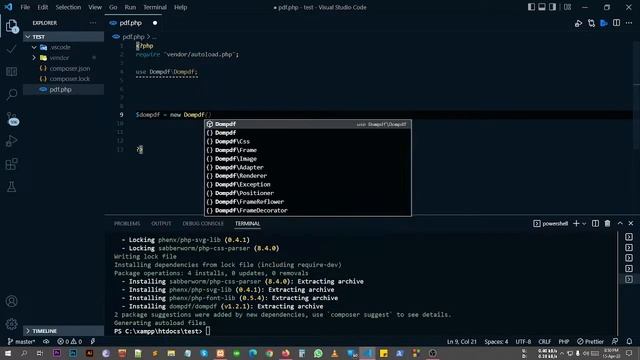Choose the Dompdf\Renderer autocomplete suggestion

308,176
